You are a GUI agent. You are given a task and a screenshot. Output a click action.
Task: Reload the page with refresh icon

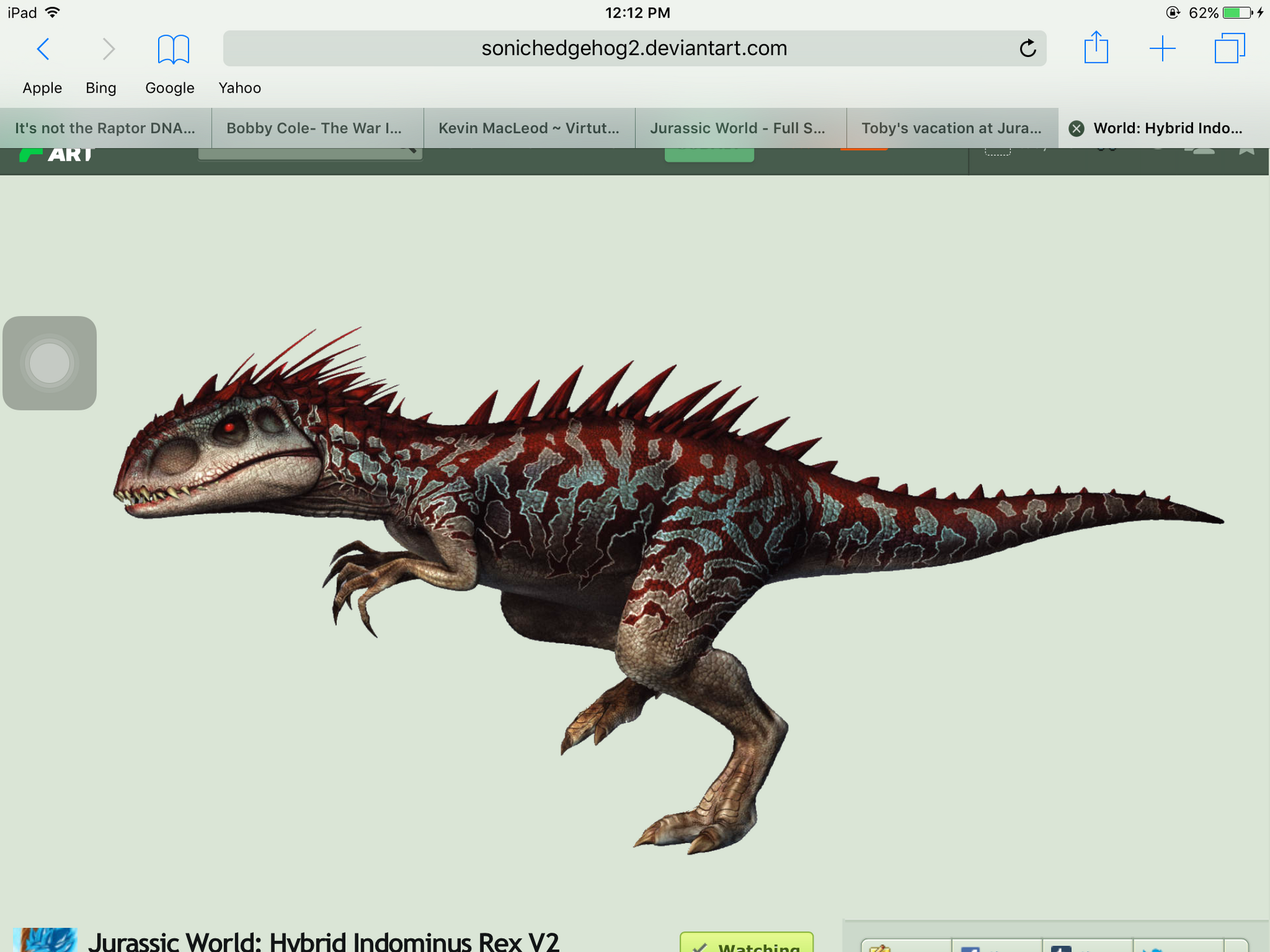[x=1027, y=49]
